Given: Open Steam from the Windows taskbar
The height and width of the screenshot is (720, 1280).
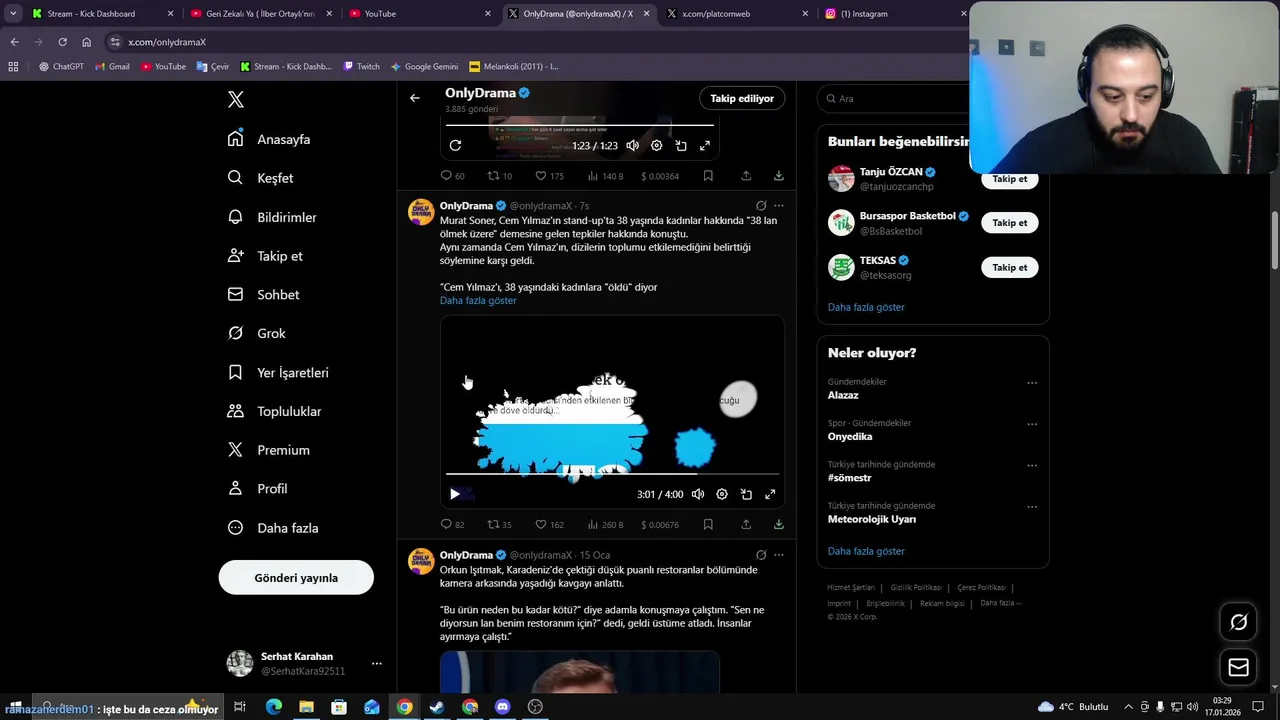Looking at the screenshot, I should [437, 707].
